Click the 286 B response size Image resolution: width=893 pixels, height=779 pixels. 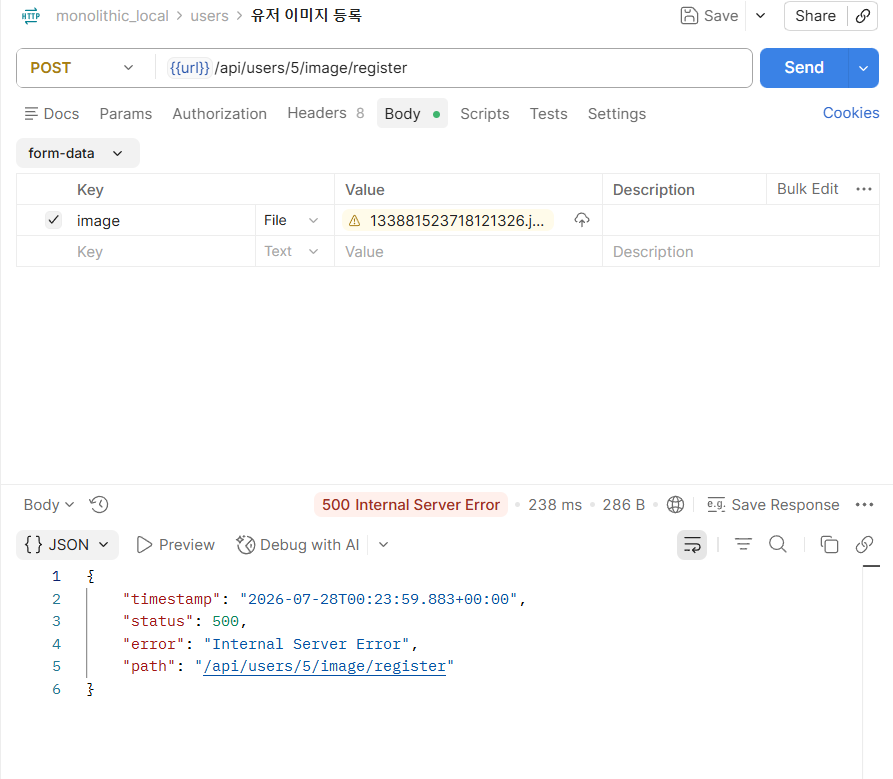(624, 505)
